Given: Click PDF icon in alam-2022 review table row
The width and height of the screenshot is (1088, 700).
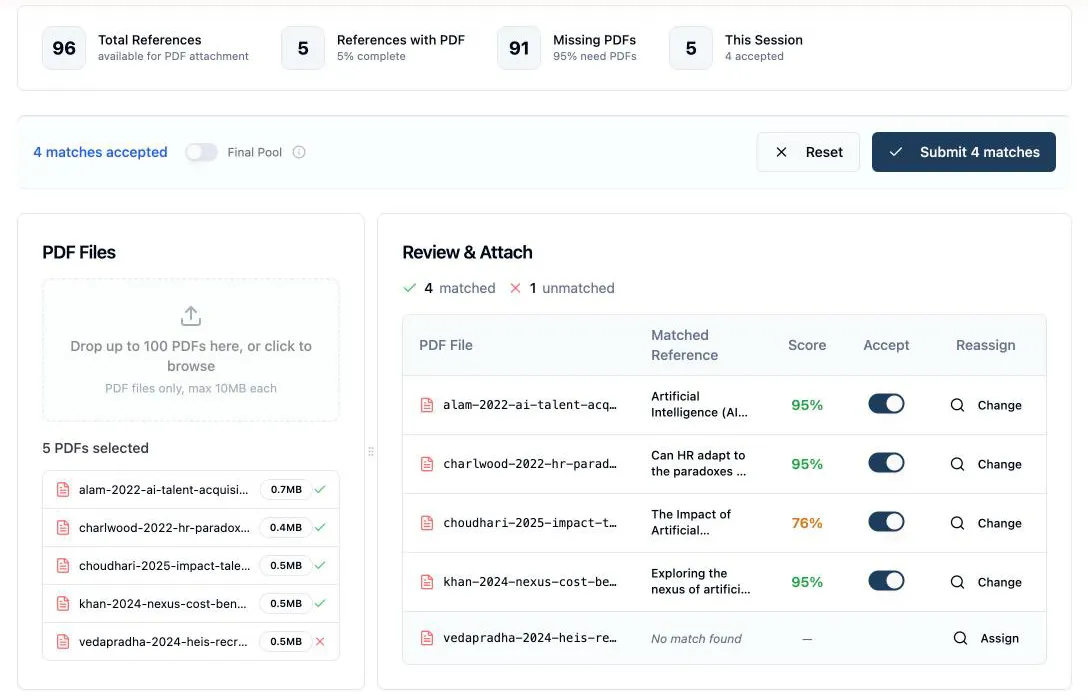Looking at the screenshot, I should (x=427, y=405).
